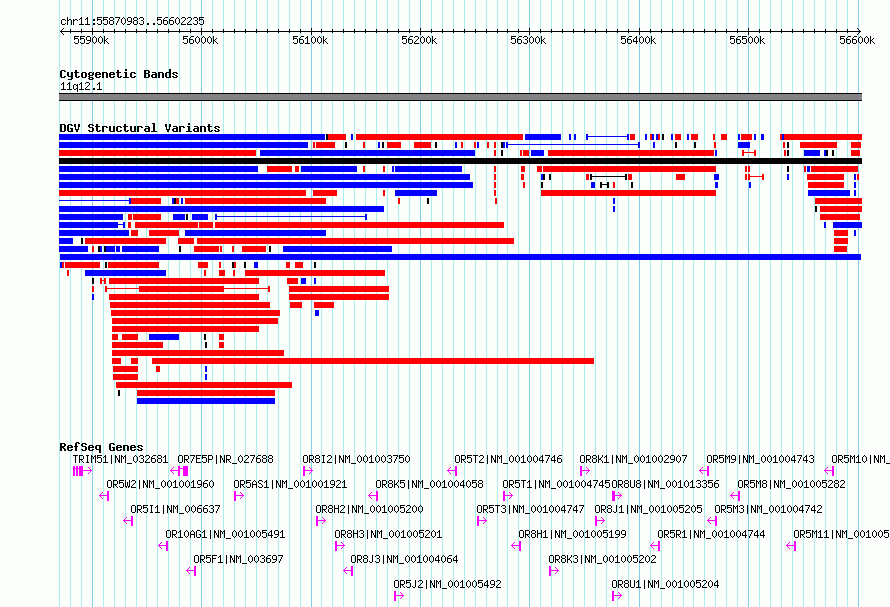Select the OR8U8 gene arrow glyph

617,496
